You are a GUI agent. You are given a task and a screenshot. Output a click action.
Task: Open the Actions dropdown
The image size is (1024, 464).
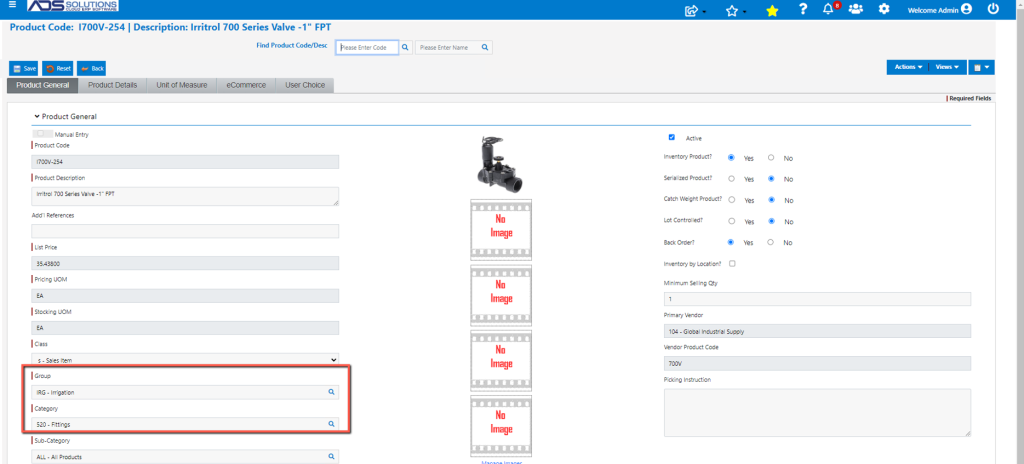tap(908, 67)
